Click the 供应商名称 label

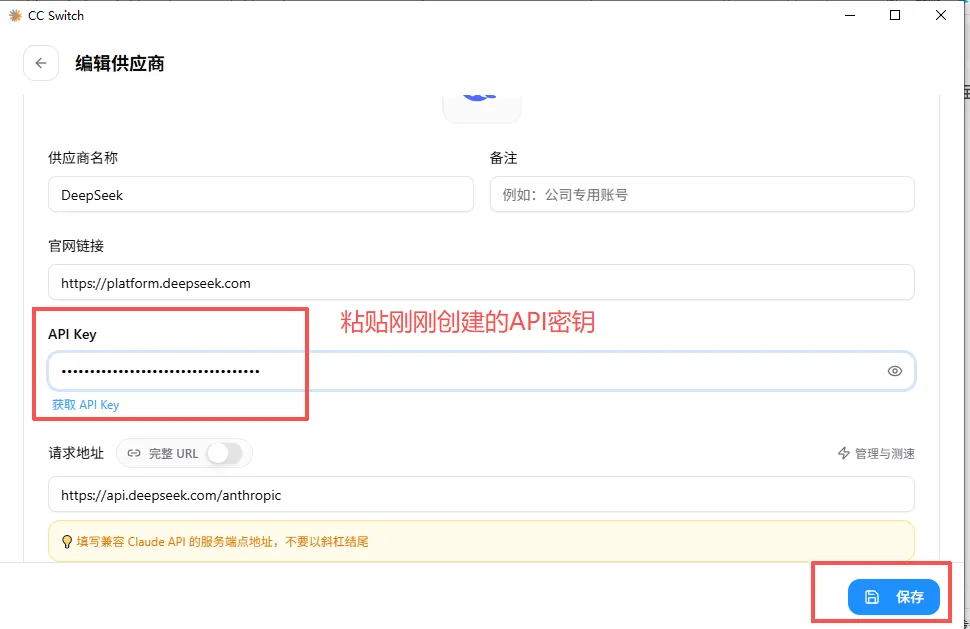[83, 158]
